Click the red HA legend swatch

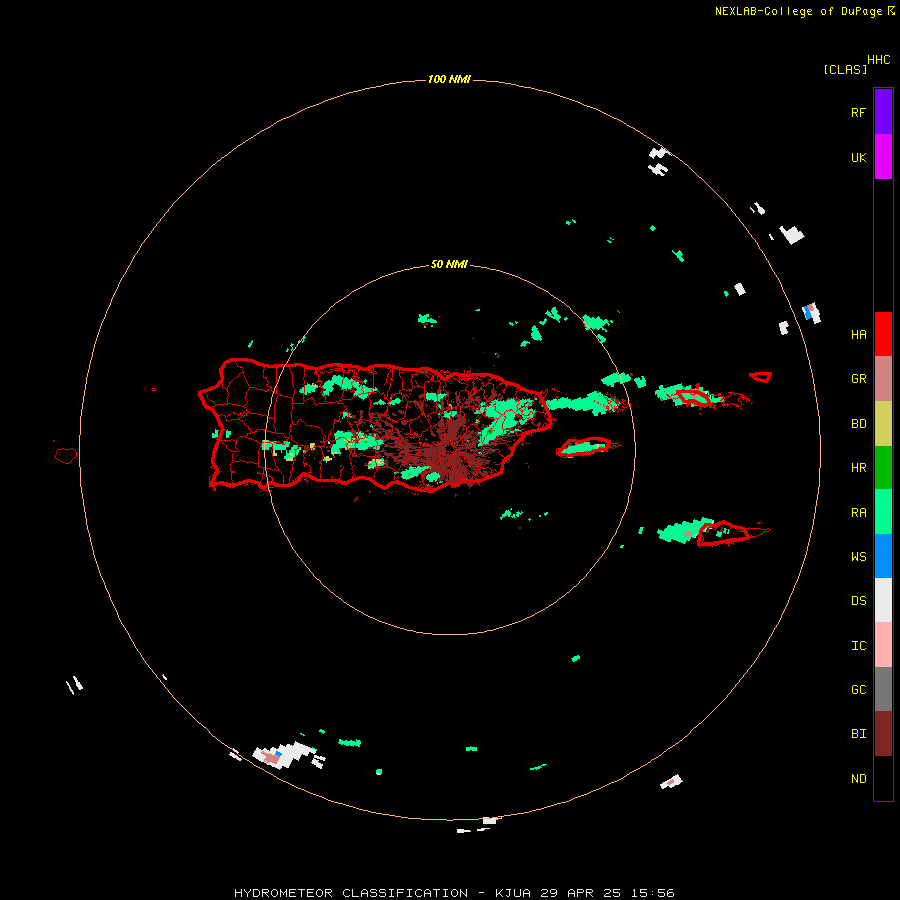(x=883, y=334)
